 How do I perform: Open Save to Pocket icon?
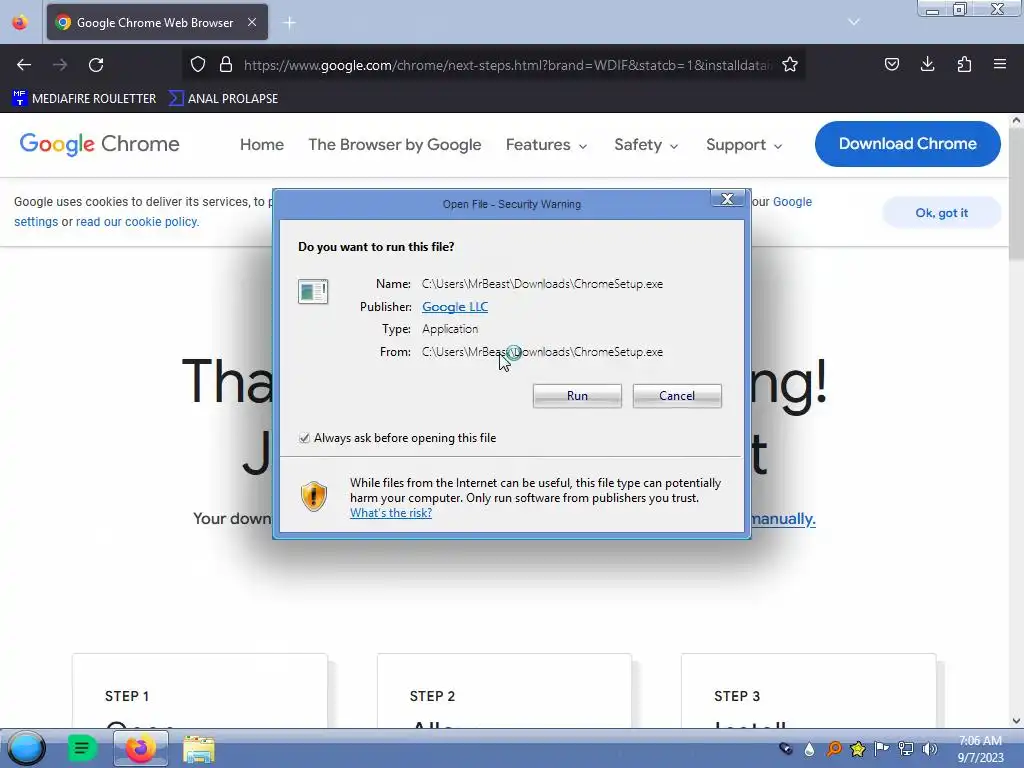click(892, 64)
